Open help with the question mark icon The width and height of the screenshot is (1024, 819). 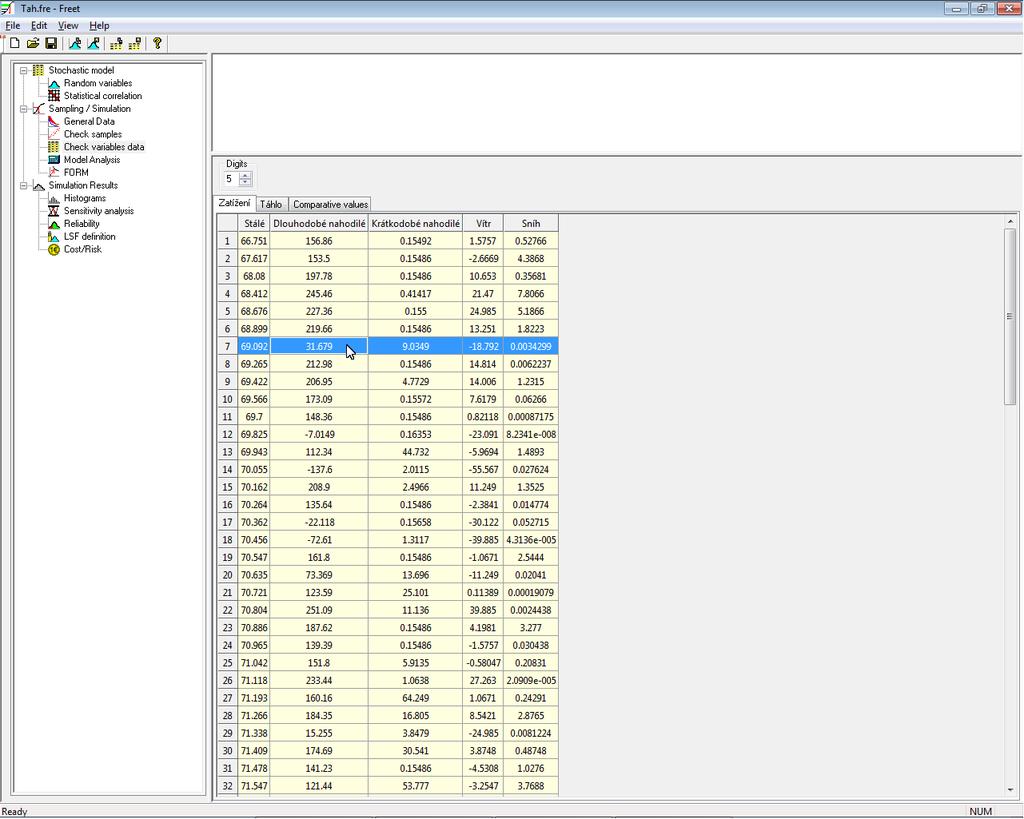tap(157, 44)
